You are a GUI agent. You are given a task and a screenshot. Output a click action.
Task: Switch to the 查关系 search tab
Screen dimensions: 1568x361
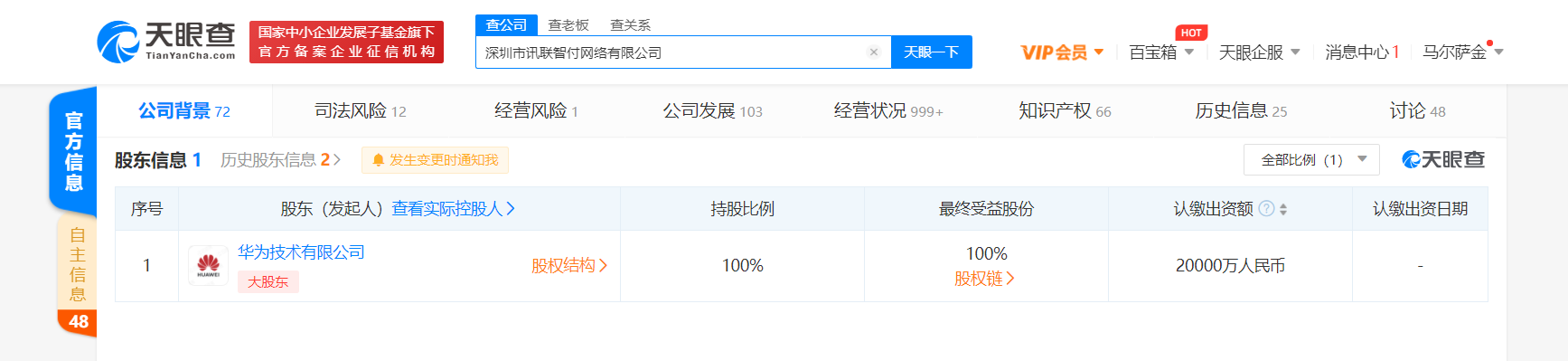[630, 25]
